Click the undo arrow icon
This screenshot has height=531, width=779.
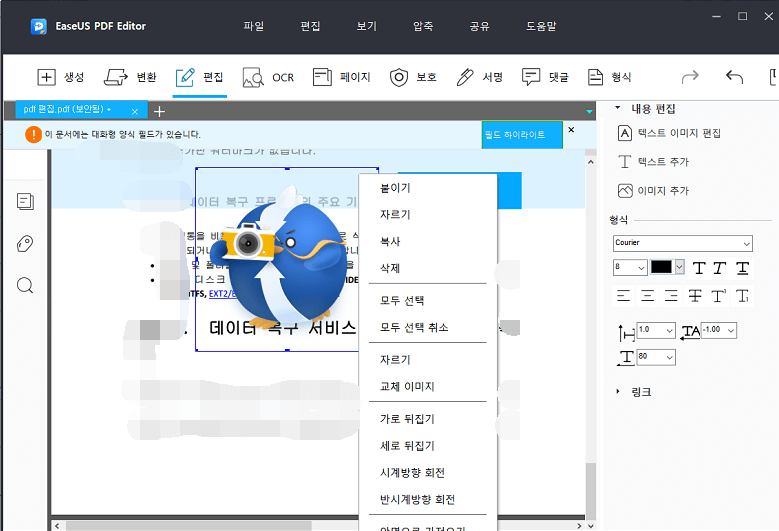click(x=734, y=77)
